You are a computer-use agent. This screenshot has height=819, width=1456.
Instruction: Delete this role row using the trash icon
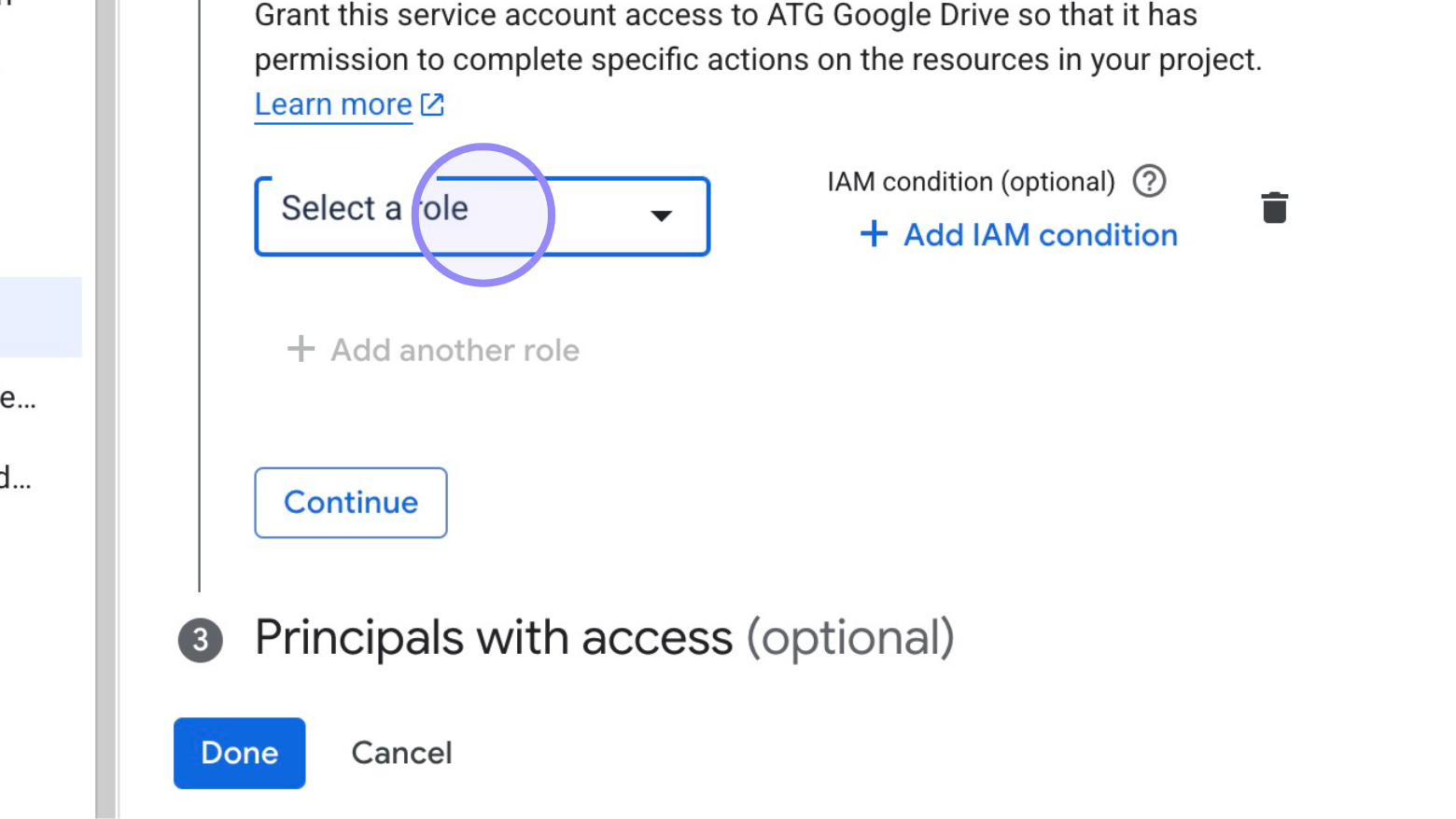(x=1275, y=207)
